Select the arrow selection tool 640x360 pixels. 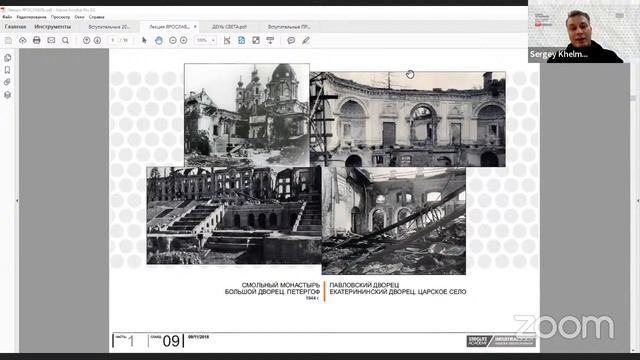[x=144, y=40]
